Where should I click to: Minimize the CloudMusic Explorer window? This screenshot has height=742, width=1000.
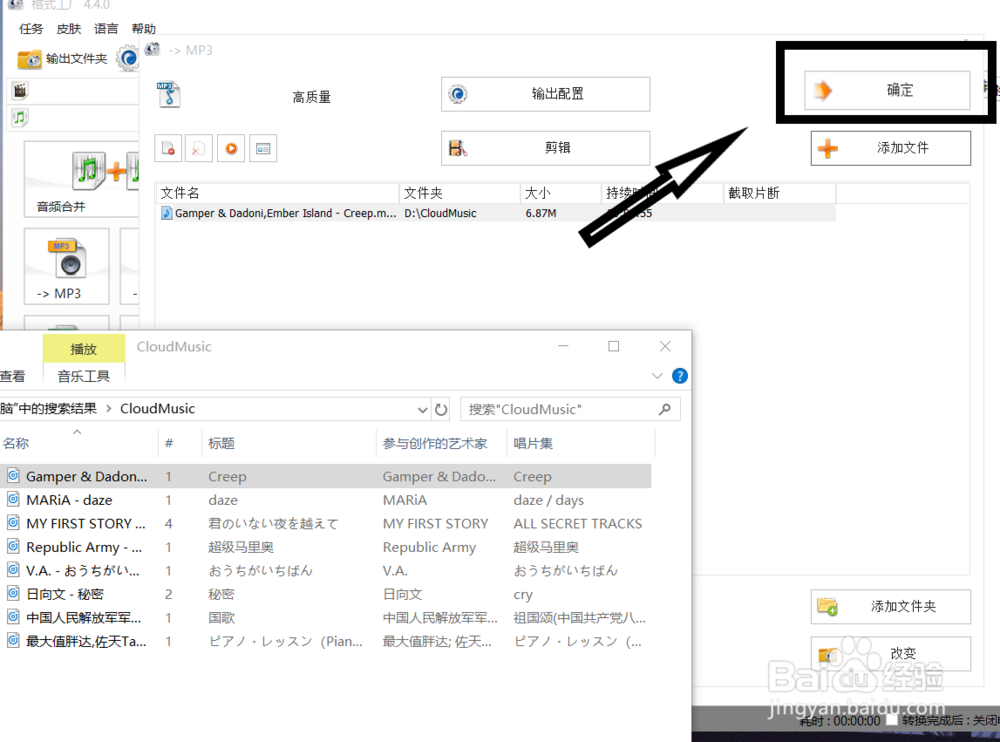(563, 346)
